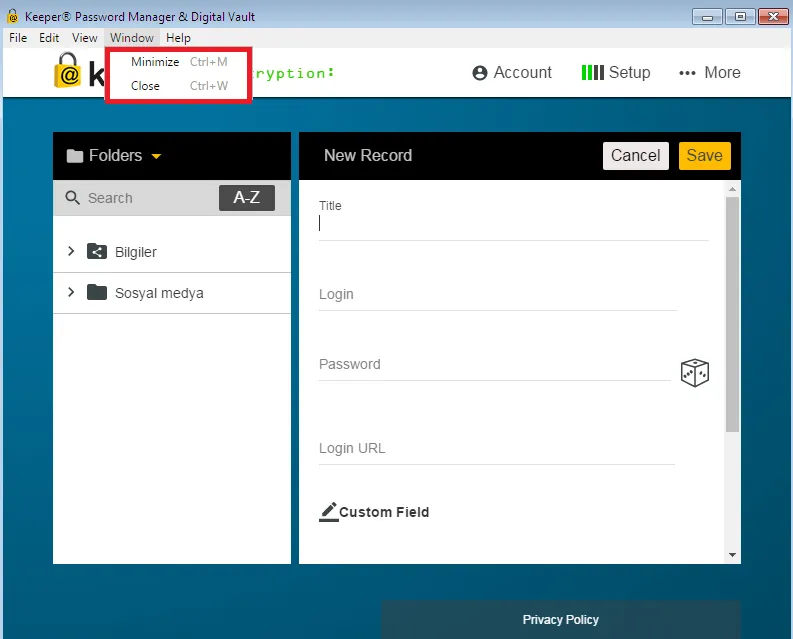Viewport: 793px width, 639px height.
Task: Click the Custom Field pencil icon
Action: click(328, 512)
